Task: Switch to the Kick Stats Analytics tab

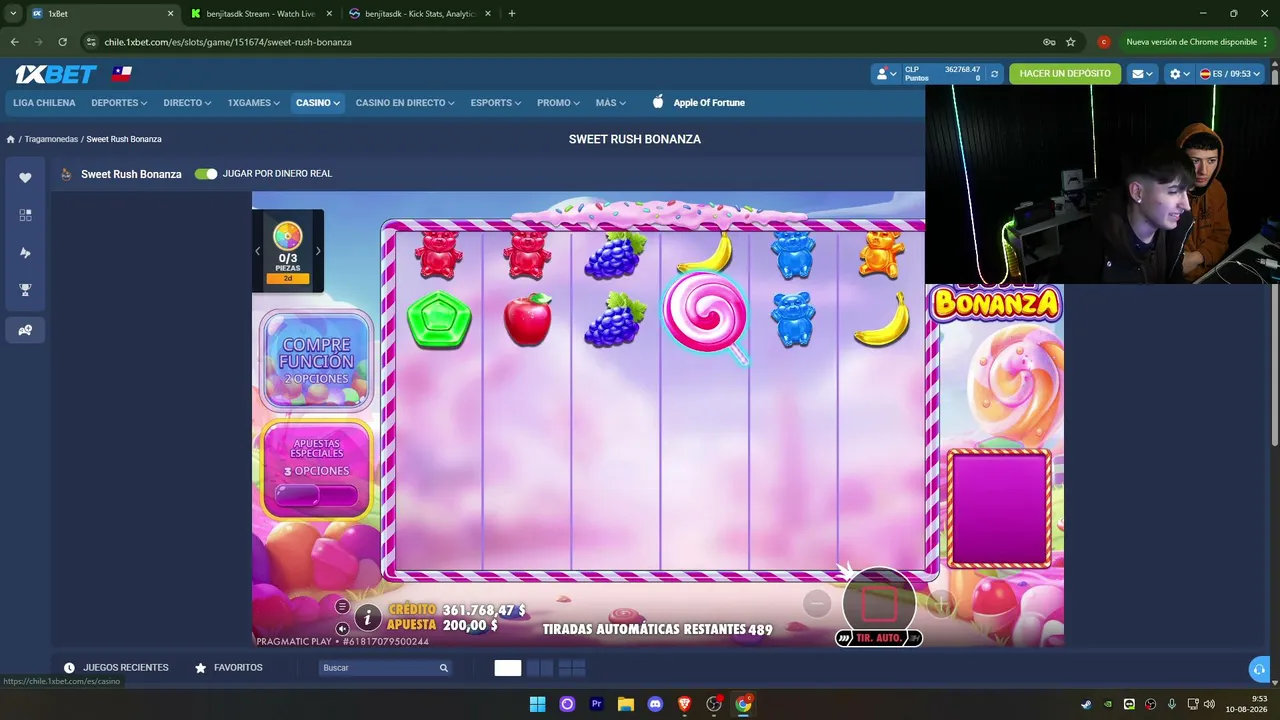Action: point(420,14)
